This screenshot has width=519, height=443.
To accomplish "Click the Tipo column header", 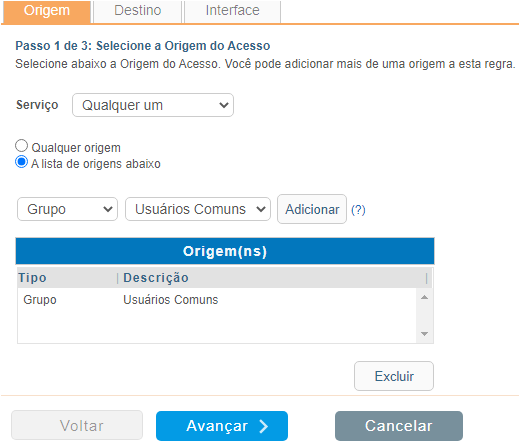I will (x=67, y=278).
